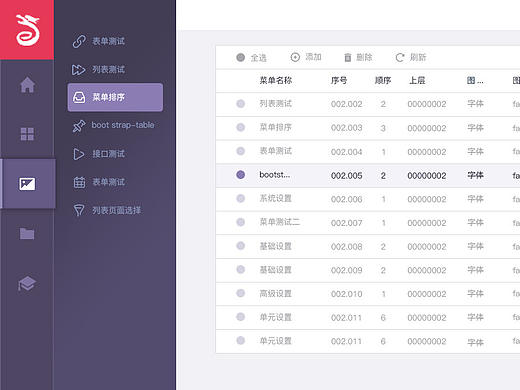
Task: Click the 上层 column header
Action: tap(417, 81)
